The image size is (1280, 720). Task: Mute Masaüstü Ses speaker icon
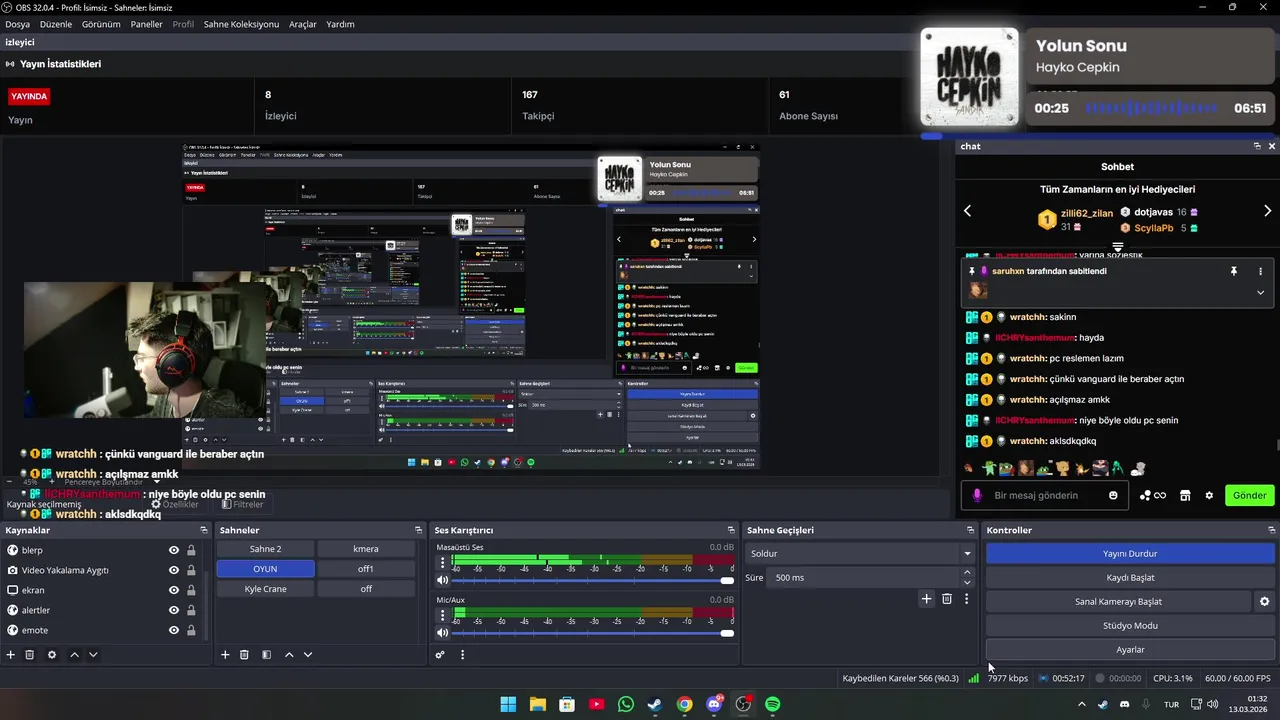(442, 580)
